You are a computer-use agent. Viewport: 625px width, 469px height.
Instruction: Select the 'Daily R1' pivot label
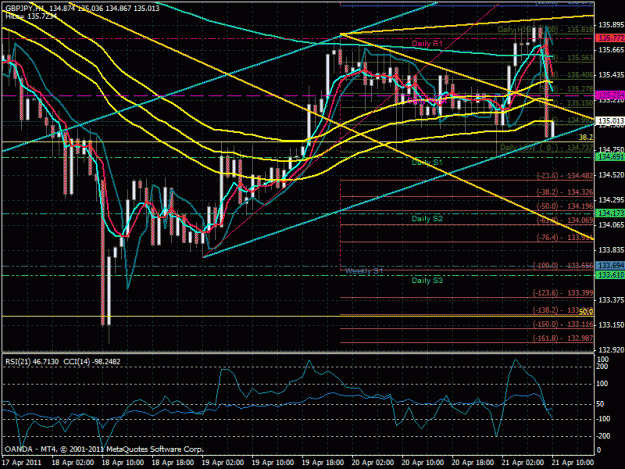pos(427,43)
